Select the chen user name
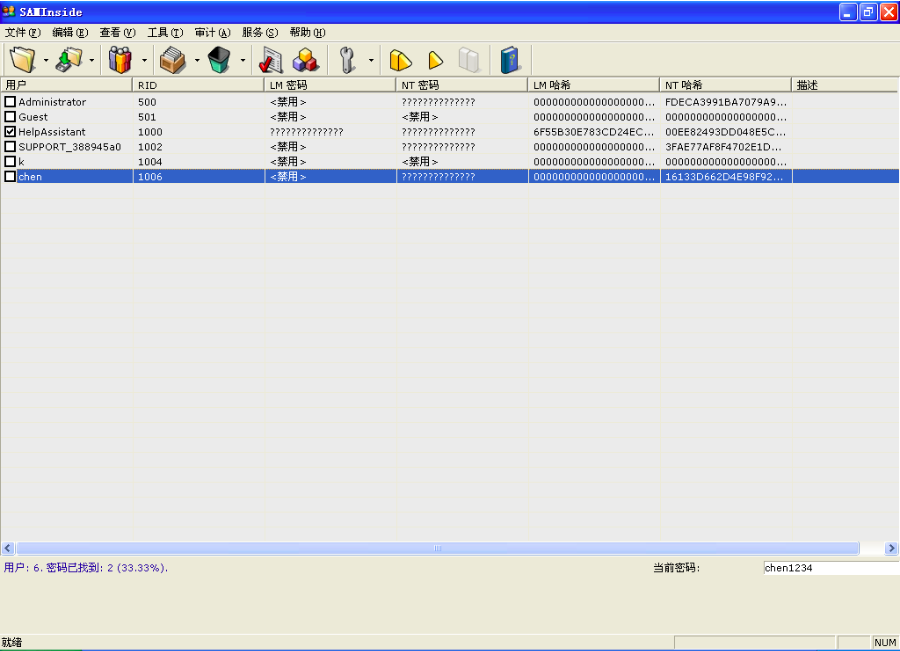The width and height of the screenshot is (900, 651). tap(30, 176)
